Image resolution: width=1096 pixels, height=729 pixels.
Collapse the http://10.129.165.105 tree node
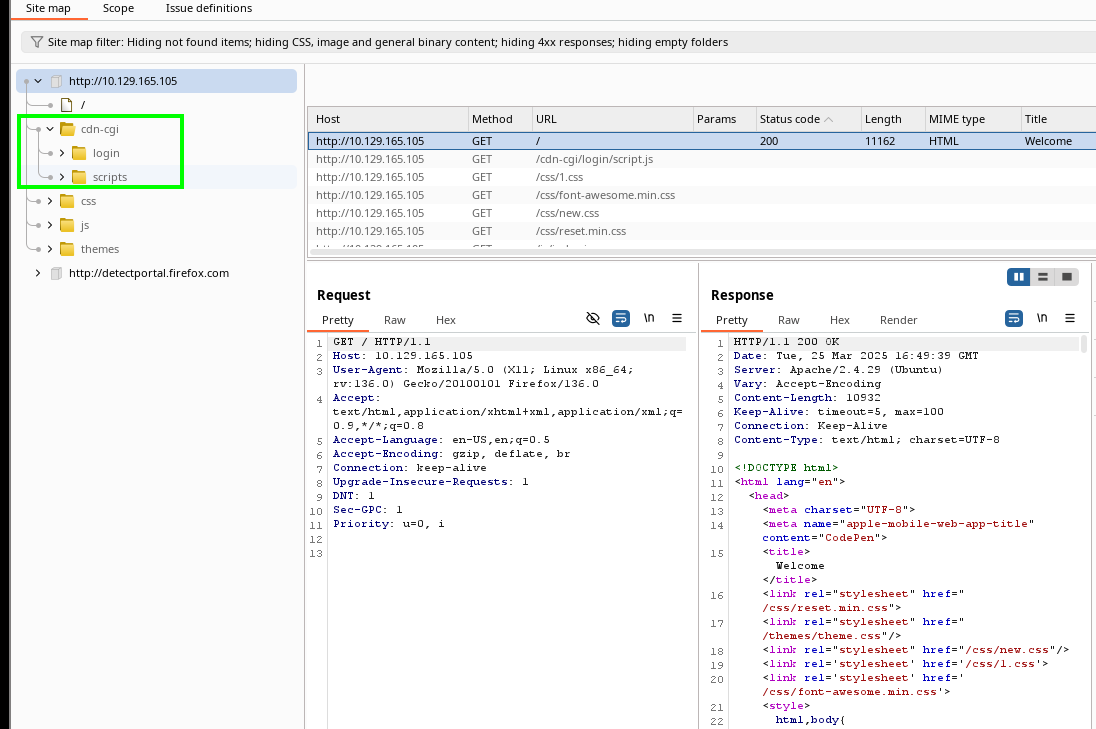pos(38,81)
